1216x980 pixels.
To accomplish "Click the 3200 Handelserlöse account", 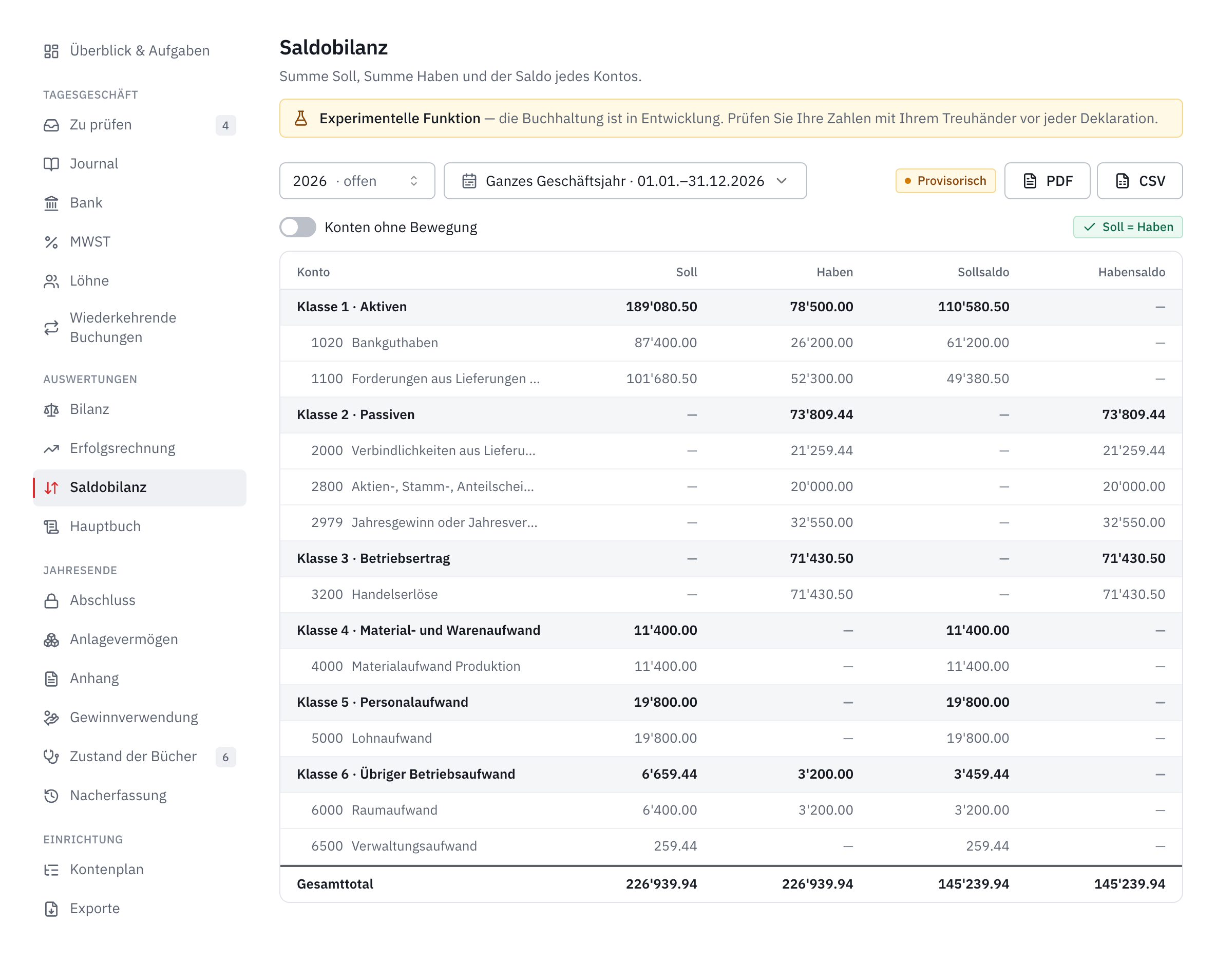I will click(731, 594).
